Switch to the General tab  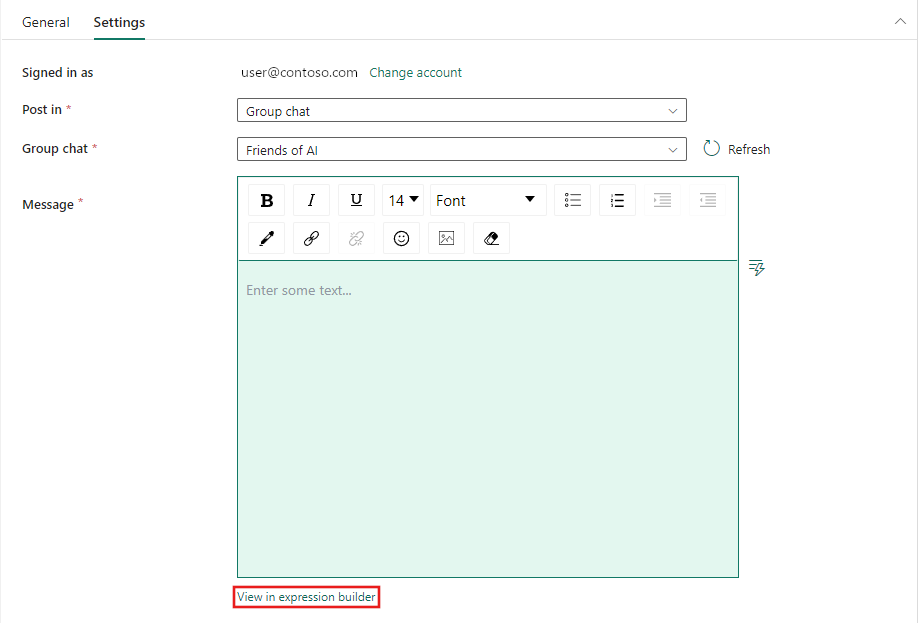click(x=46, y=22)
